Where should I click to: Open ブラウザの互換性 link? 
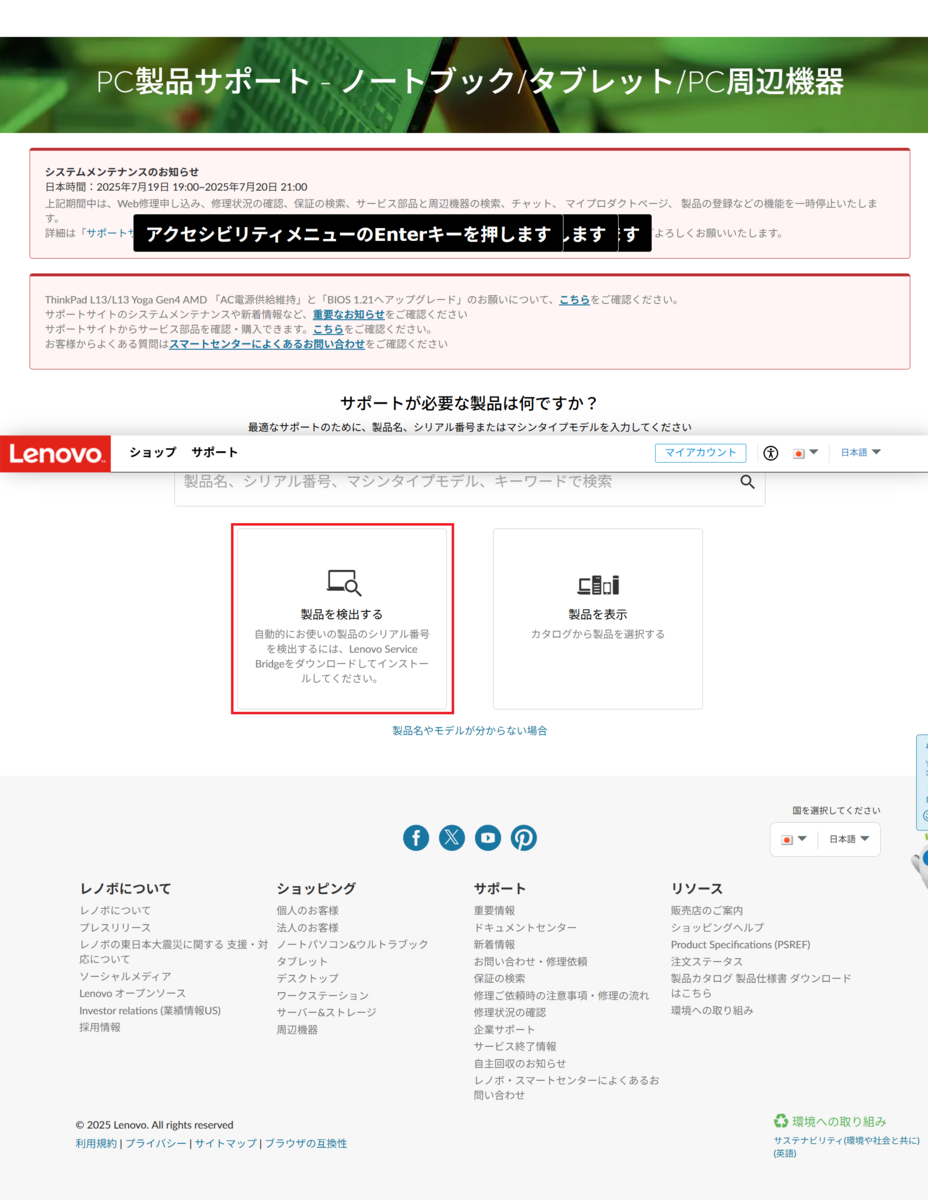(306, 1144)
